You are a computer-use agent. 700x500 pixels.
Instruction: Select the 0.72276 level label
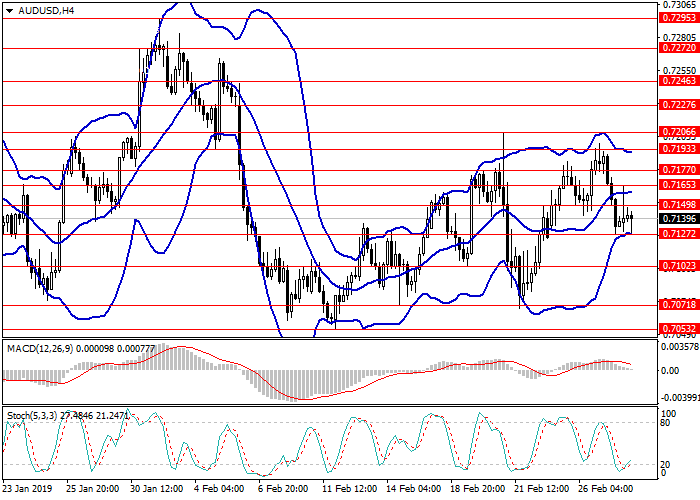click(x=676, y=104)
